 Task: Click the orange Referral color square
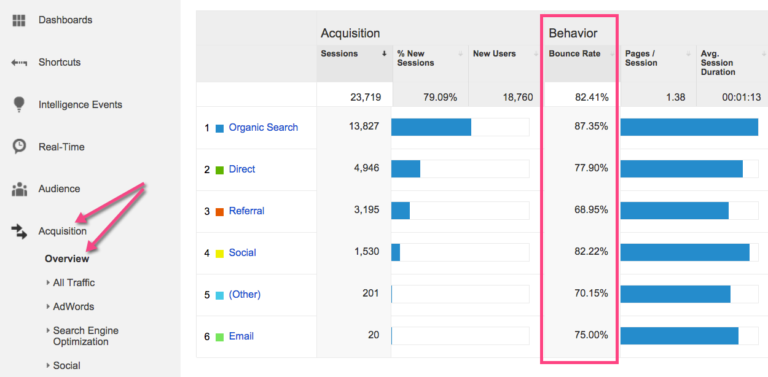220,212
